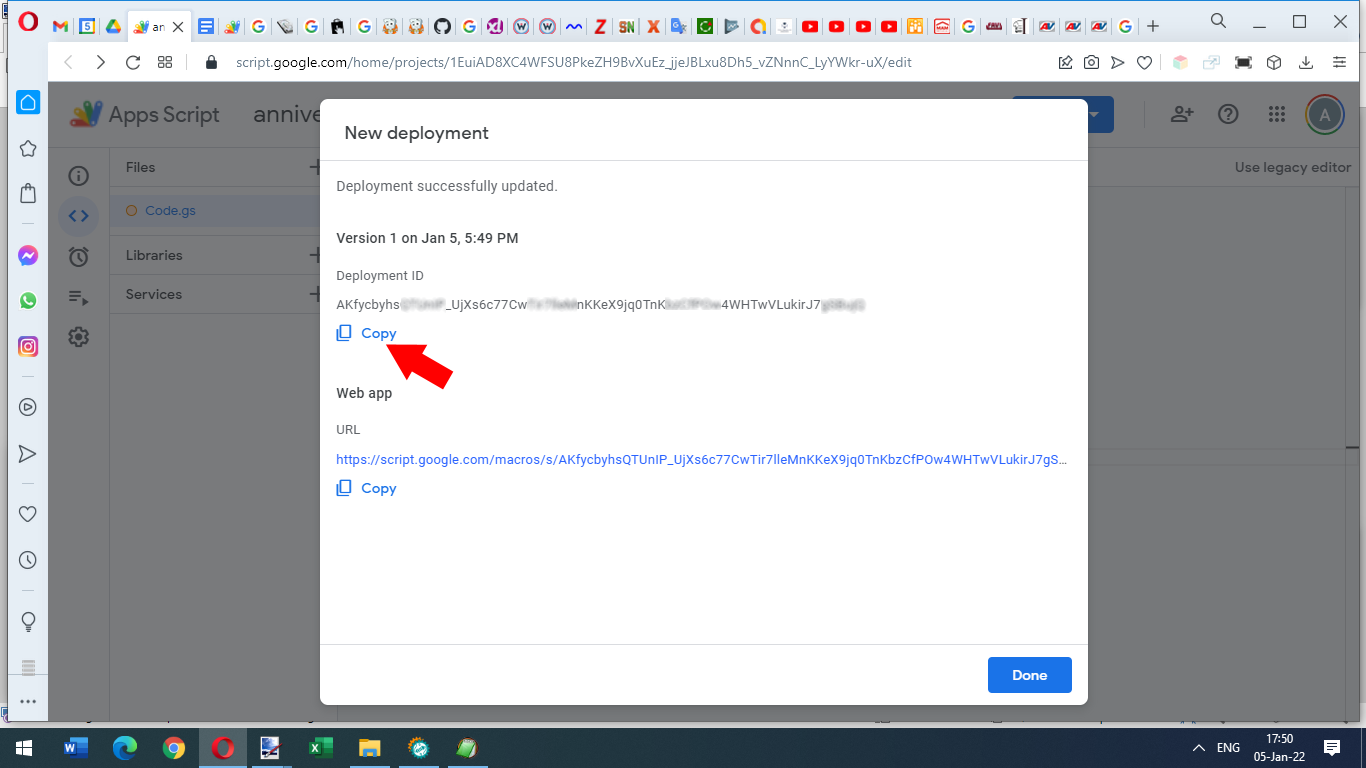Open Windows notification center

pos(1332,748)
